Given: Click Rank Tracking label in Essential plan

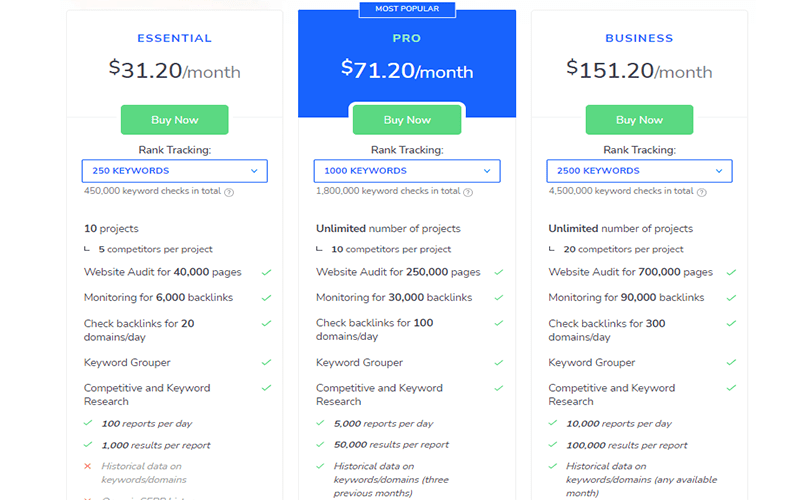Looking at the screenshot, I should pos(174,150).
